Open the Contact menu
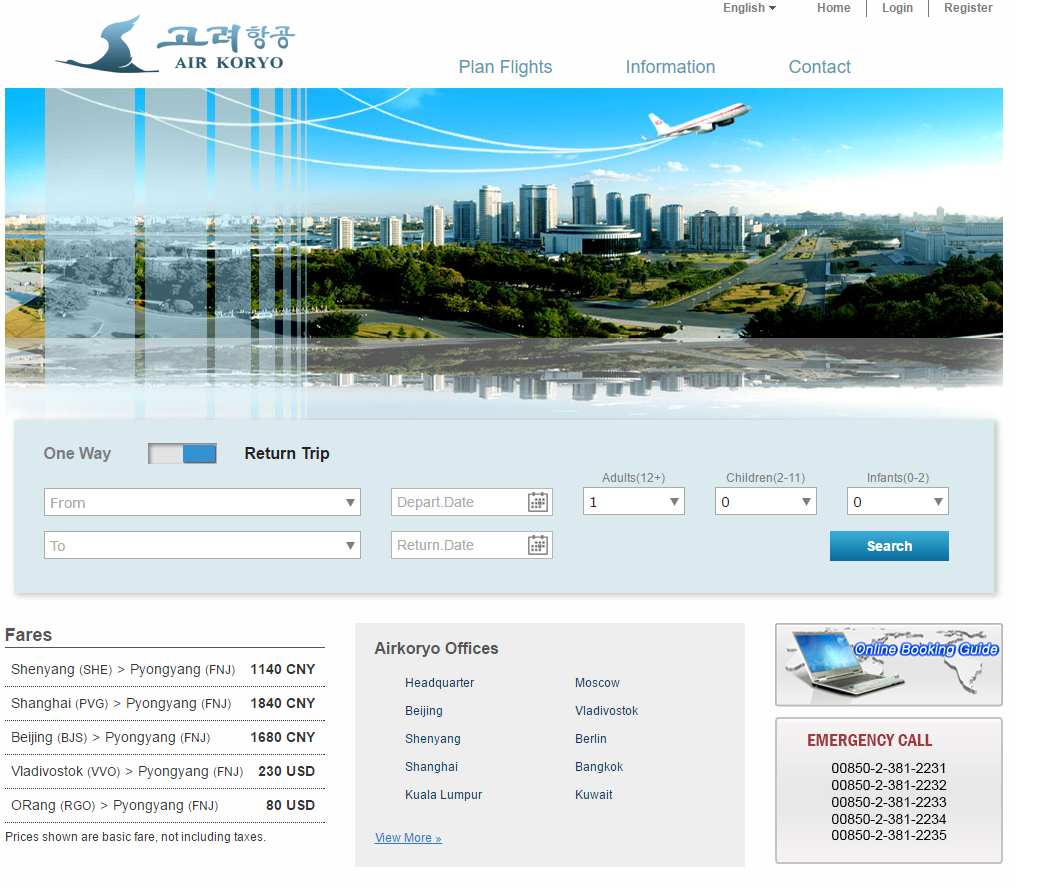Viewport: 1049px width, 894px height. [x=820, y=67]
